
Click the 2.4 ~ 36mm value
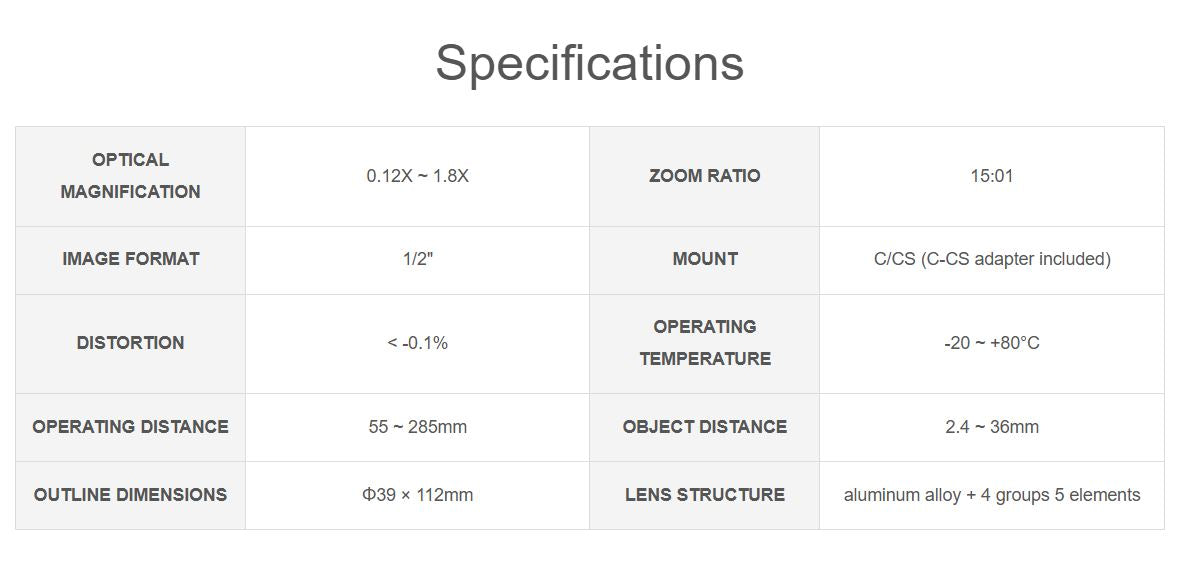pos(991,427)
